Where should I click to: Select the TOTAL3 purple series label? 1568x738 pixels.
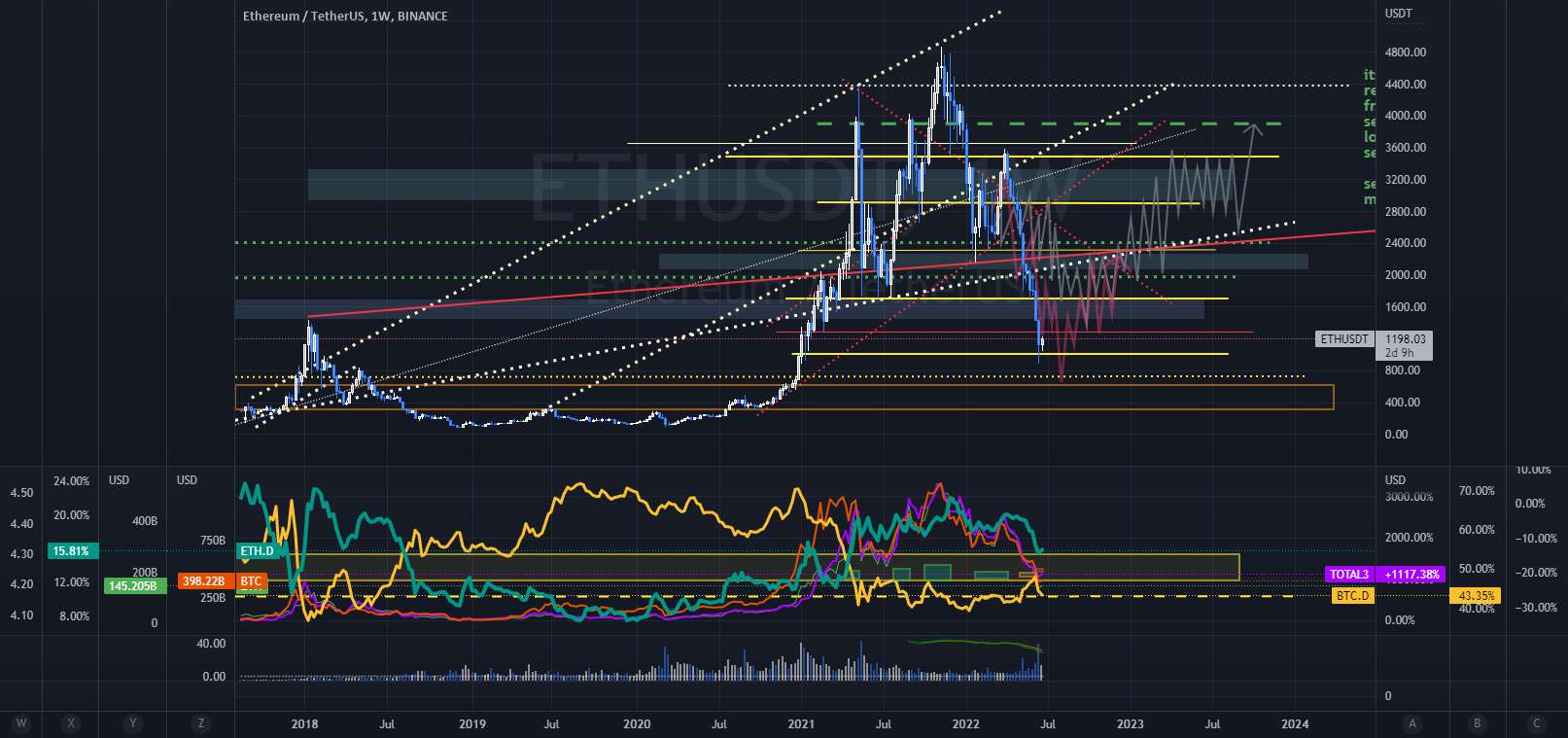point(1349,575)
